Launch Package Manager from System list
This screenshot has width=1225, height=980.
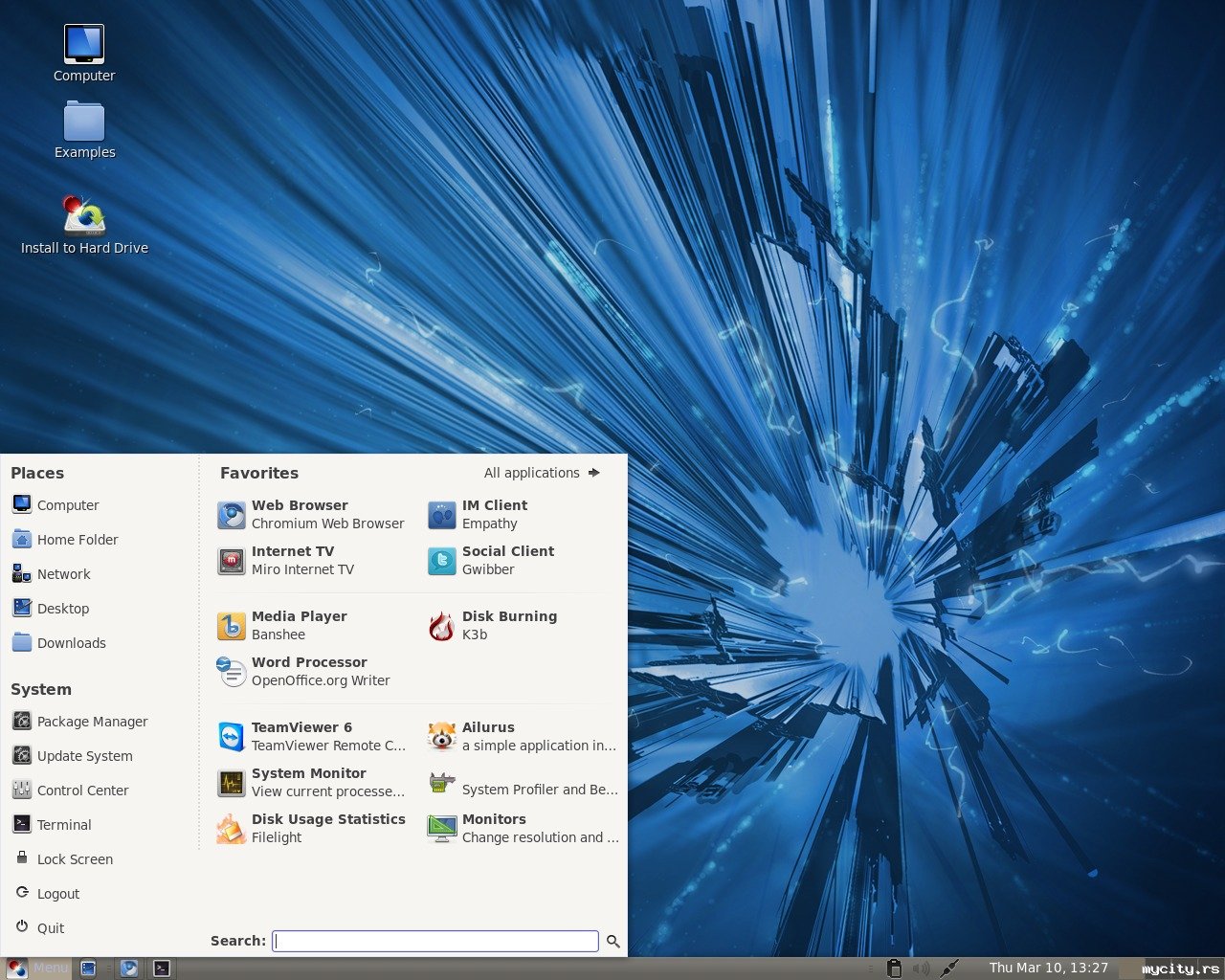tap(80, 721)
